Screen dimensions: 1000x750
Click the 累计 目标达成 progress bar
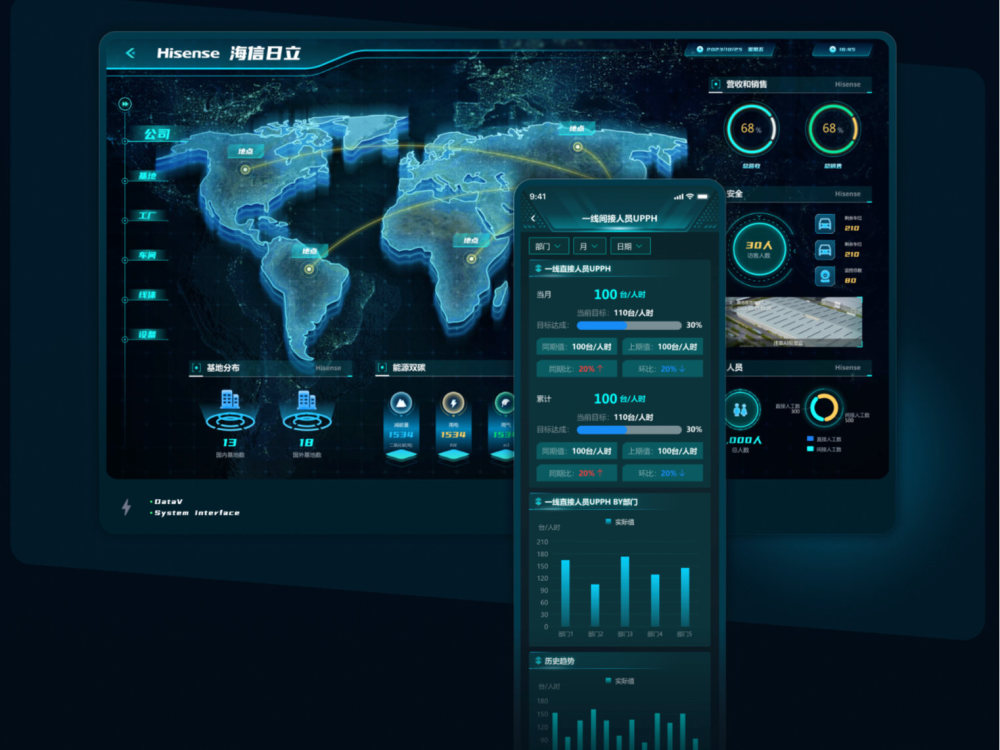629,430
